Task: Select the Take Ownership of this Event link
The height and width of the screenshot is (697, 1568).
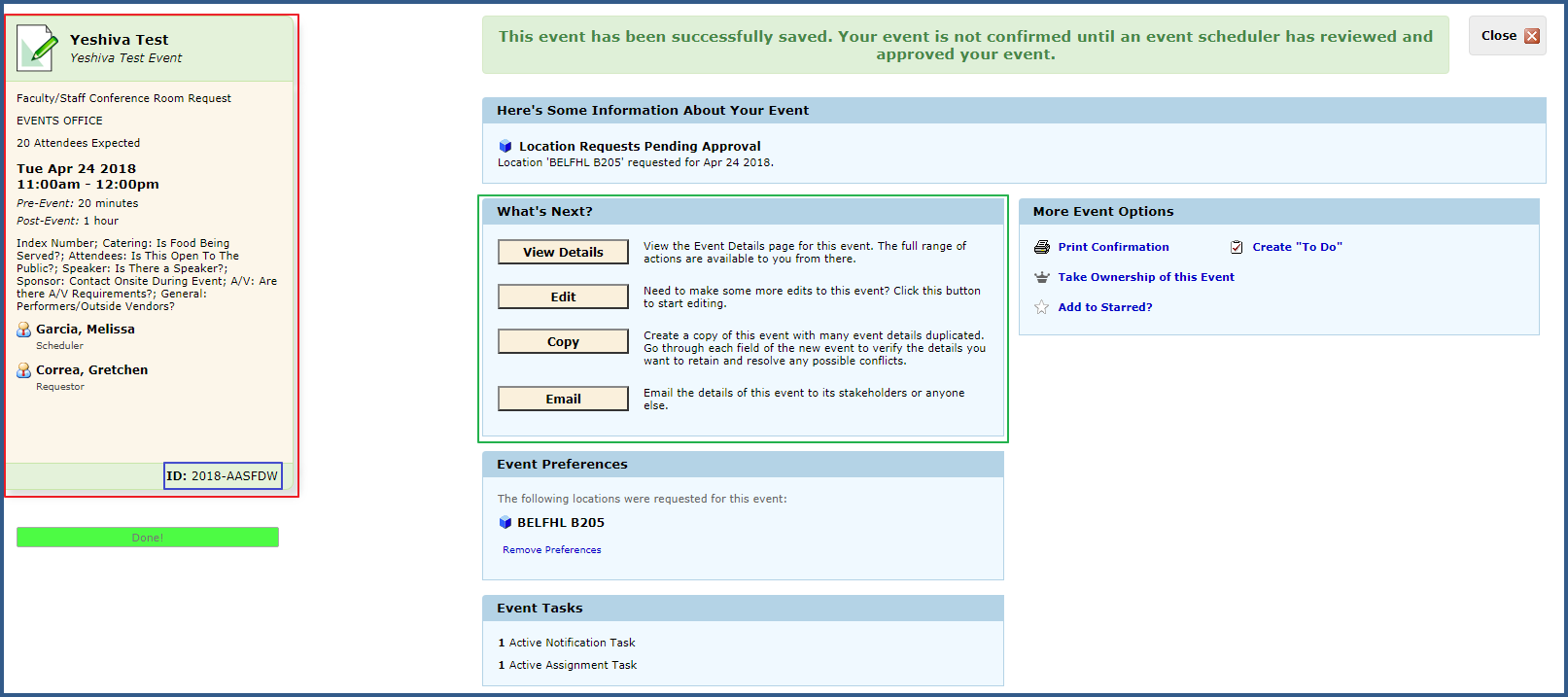Action: [x=1146, y=277]
